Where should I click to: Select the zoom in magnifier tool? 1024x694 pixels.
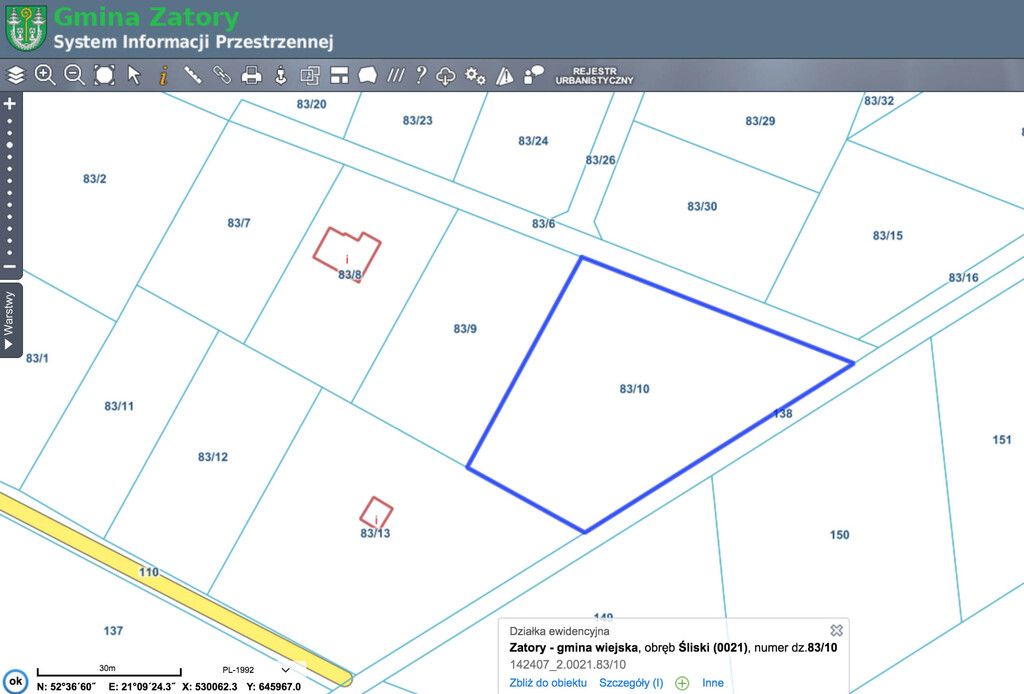(44, 76)
